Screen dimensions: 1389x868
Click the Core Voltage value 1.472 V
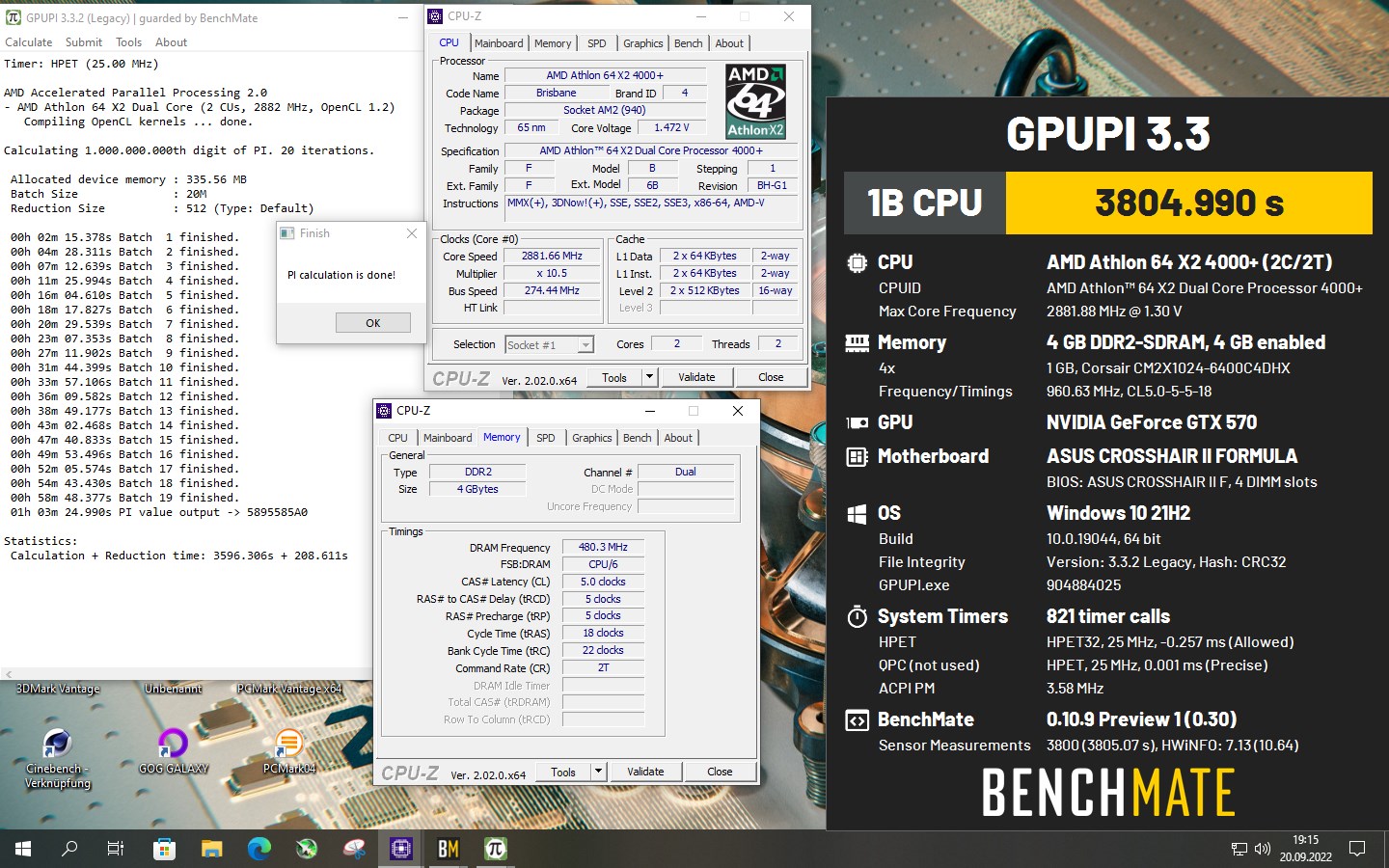[671, 127]
